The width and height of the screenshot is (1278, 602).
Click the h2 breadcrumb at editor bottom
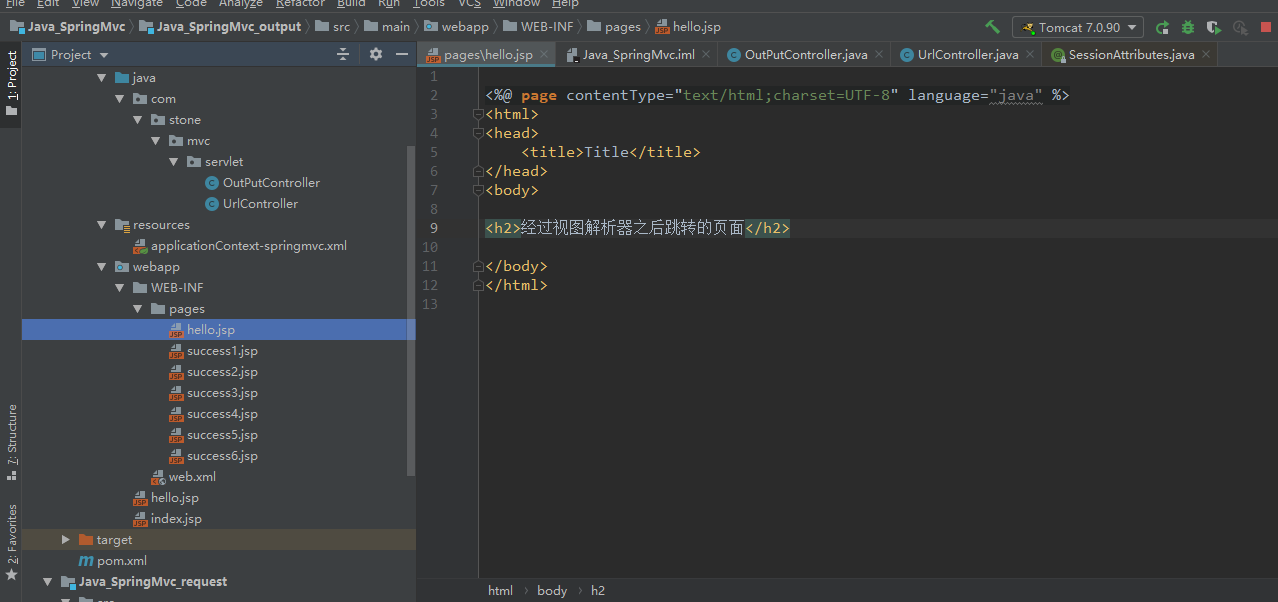(598, 590)
